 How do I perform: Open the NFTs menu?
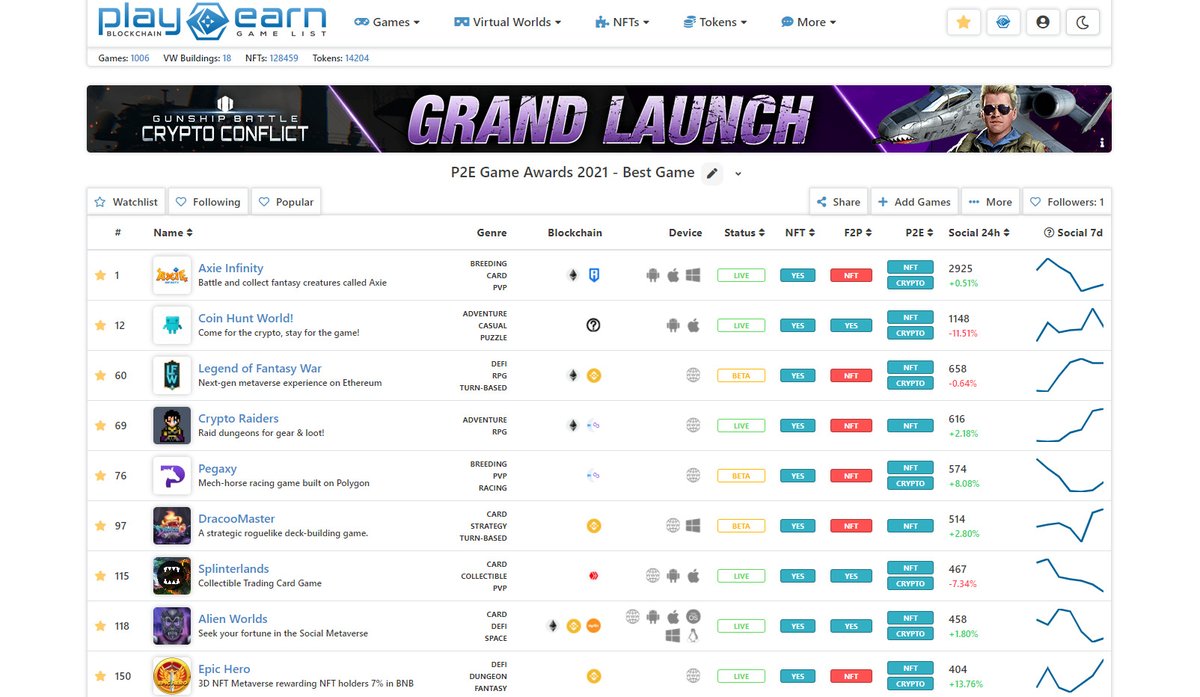[x=622, y=22]
